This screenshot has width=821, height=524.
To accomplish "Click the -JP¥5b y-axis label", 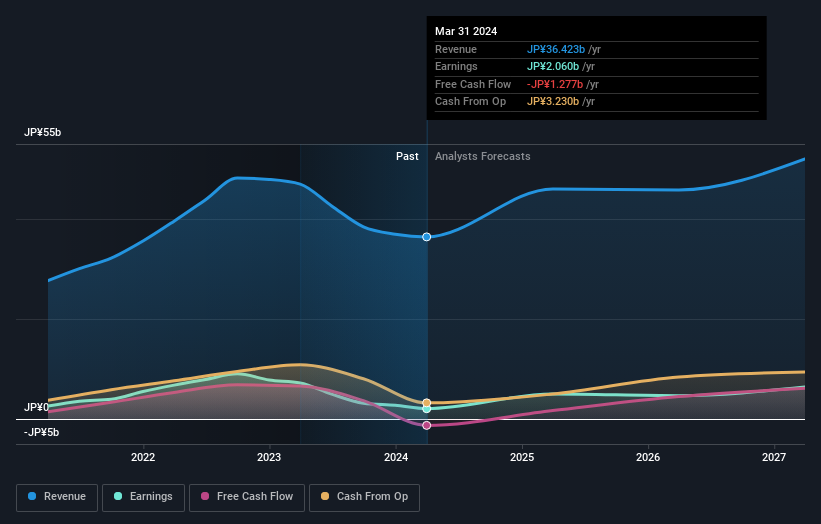I will click(41, 432).
